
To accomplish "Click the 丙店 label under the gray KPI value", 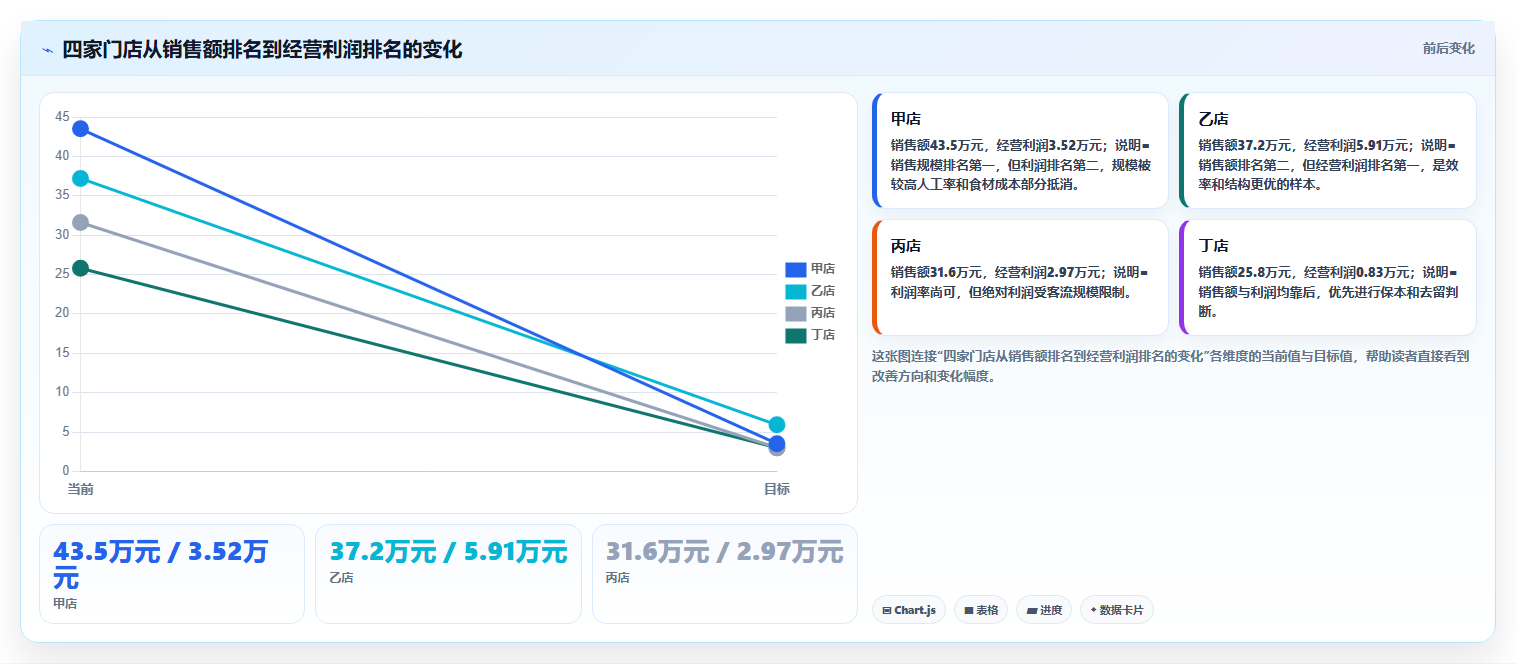I will (618, 578).
